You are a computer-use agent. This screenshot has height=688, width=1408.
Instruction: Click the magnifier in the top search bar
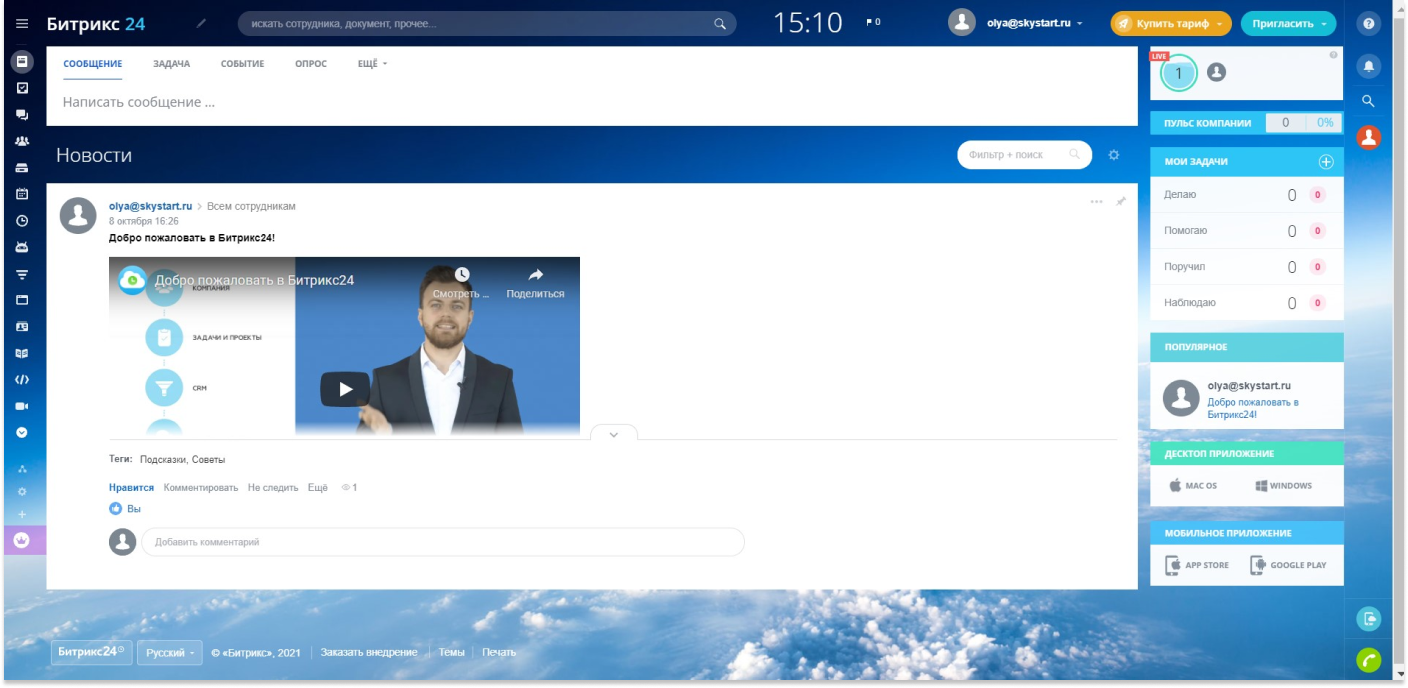pyautogui.click(x=719, y=24)
